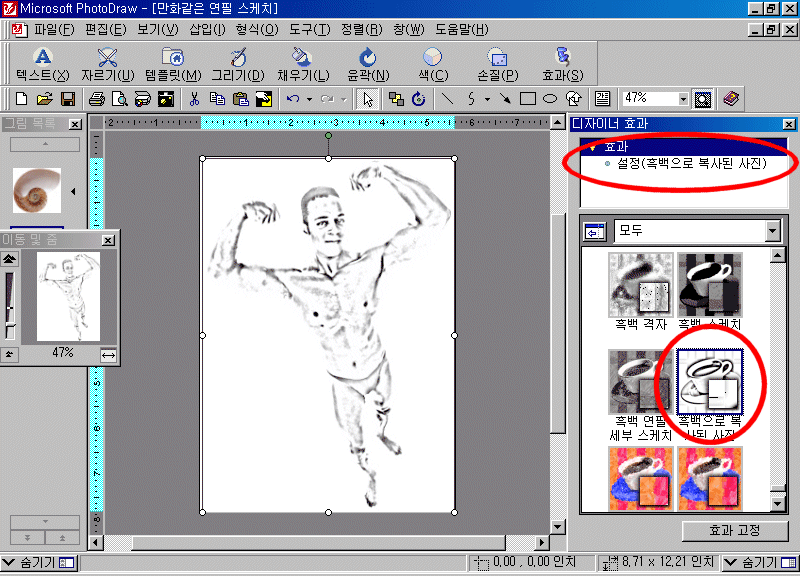
Task: Select the arrow pointer selection tool
Action: click(x=368, y=99)
